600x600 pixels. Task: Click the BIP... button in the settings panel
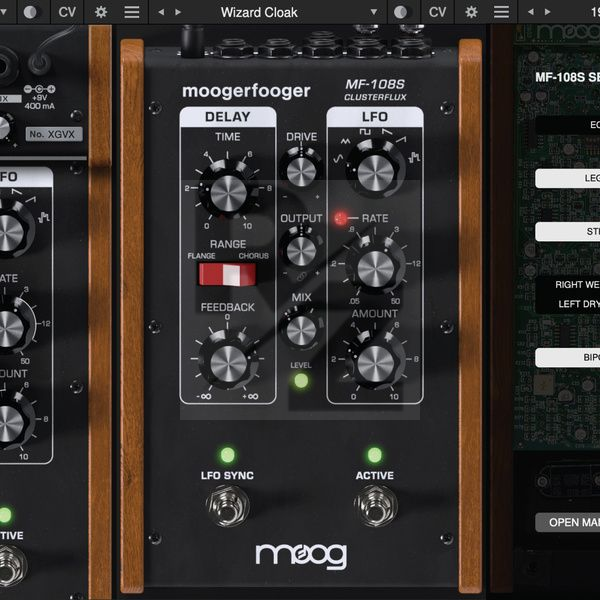[567, 357]
